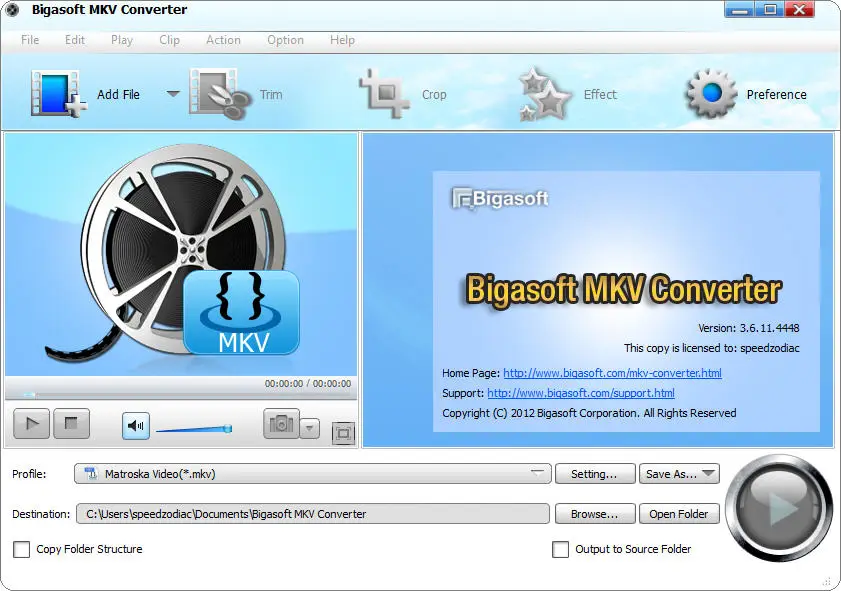
Task: Open the File menu
Action: pyautogui.click(x=30, y=40)
